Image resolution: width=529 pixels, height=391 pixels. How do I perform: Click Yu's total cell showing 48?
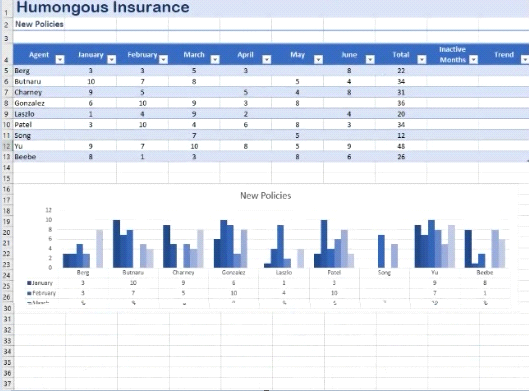tap(401, 146)
